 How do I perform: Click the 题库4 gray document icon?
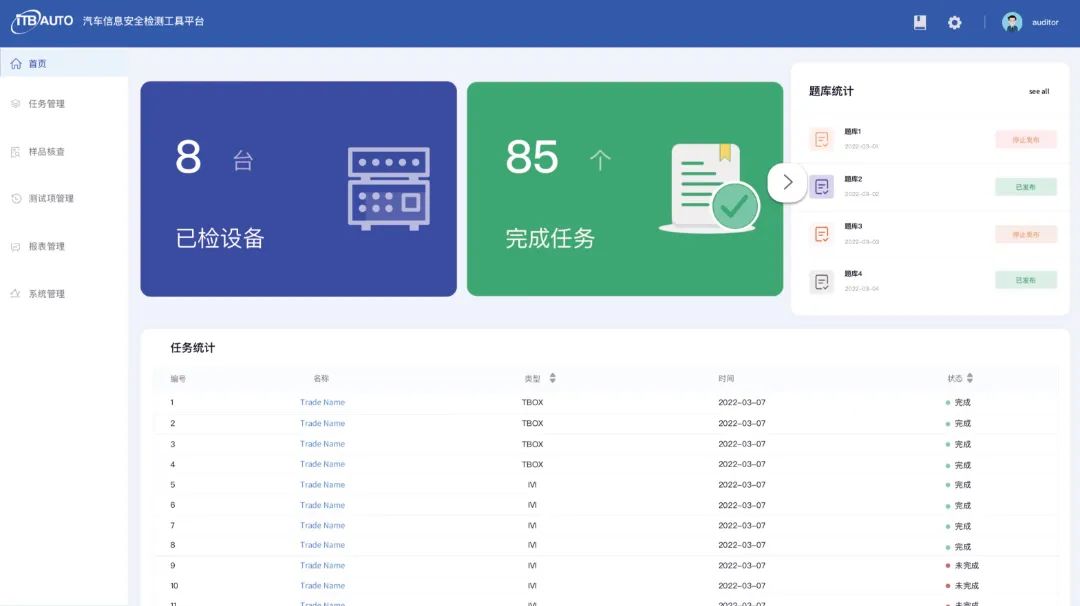821,282
